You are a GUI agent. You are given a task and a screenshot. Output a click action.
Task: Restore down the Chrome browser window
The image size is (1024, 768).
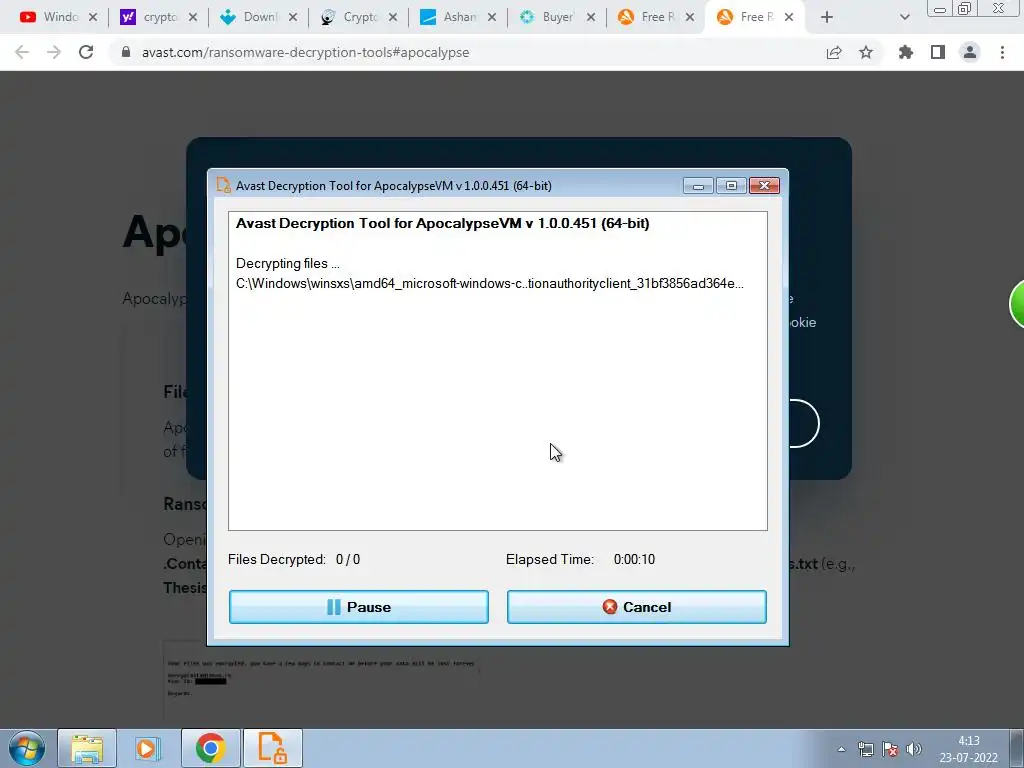point(965,8)
